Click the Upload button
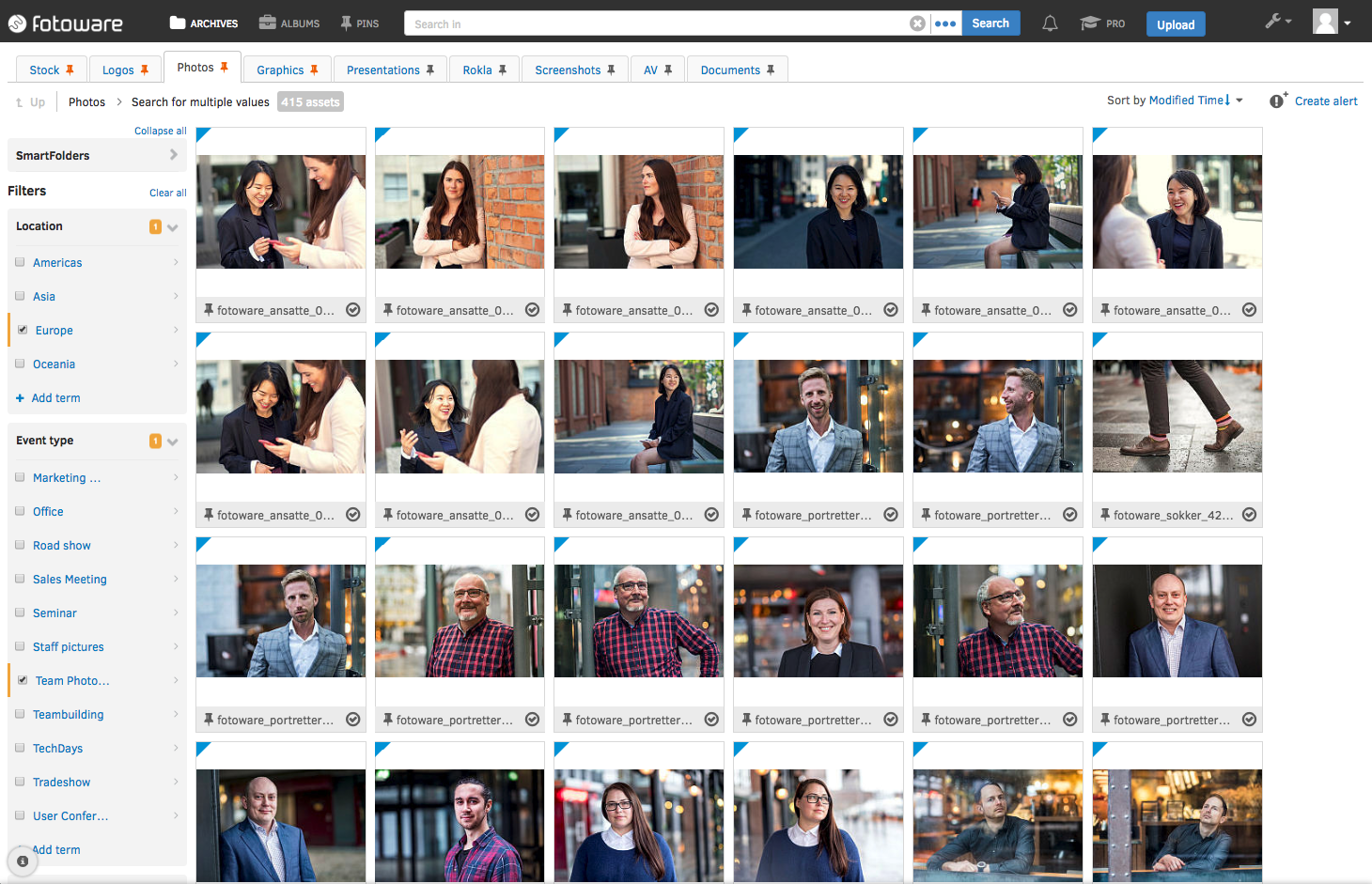This screenshot has width=1372, height=884. click(1176, 24)
